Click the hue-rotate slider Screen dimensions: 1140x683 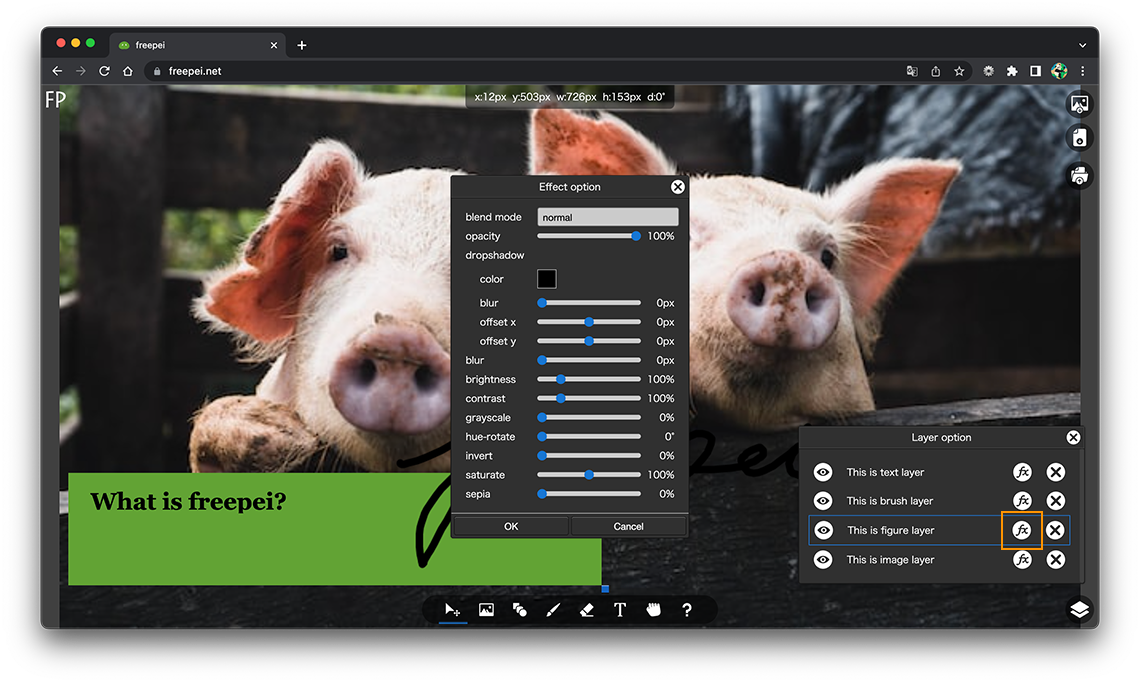[589, 436]
